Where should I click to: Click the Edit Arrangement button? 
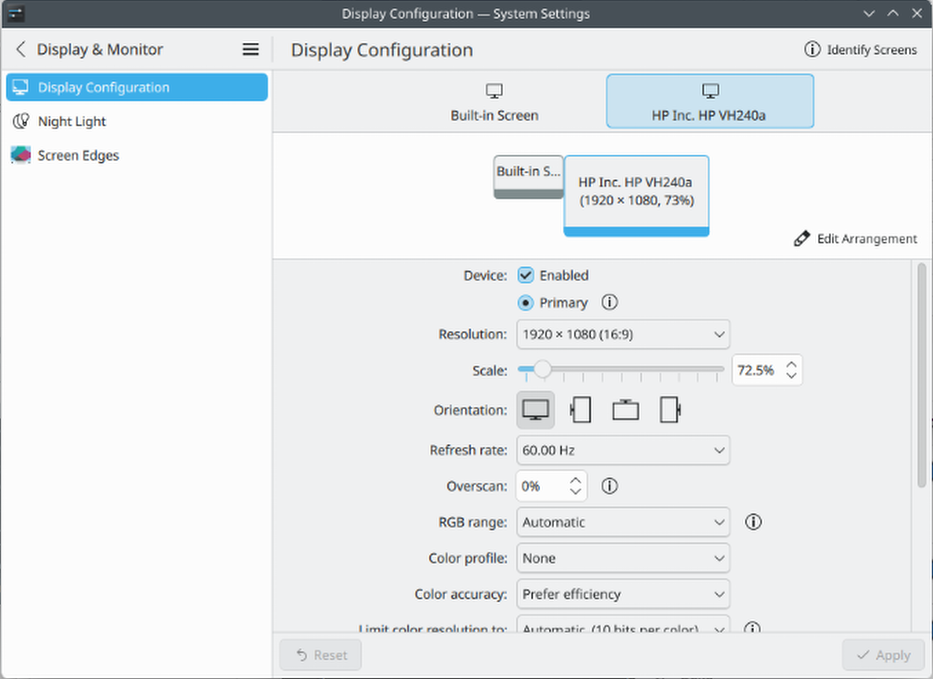(855, 239)
